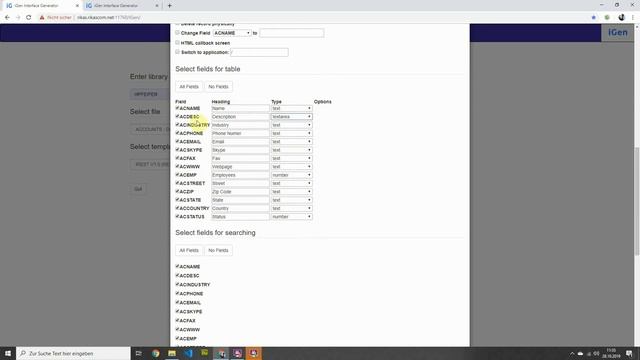Viewport: 640px width, 360px height.
Task: Uncheck ACDESC in the table fields list
Action: [177, 116]
